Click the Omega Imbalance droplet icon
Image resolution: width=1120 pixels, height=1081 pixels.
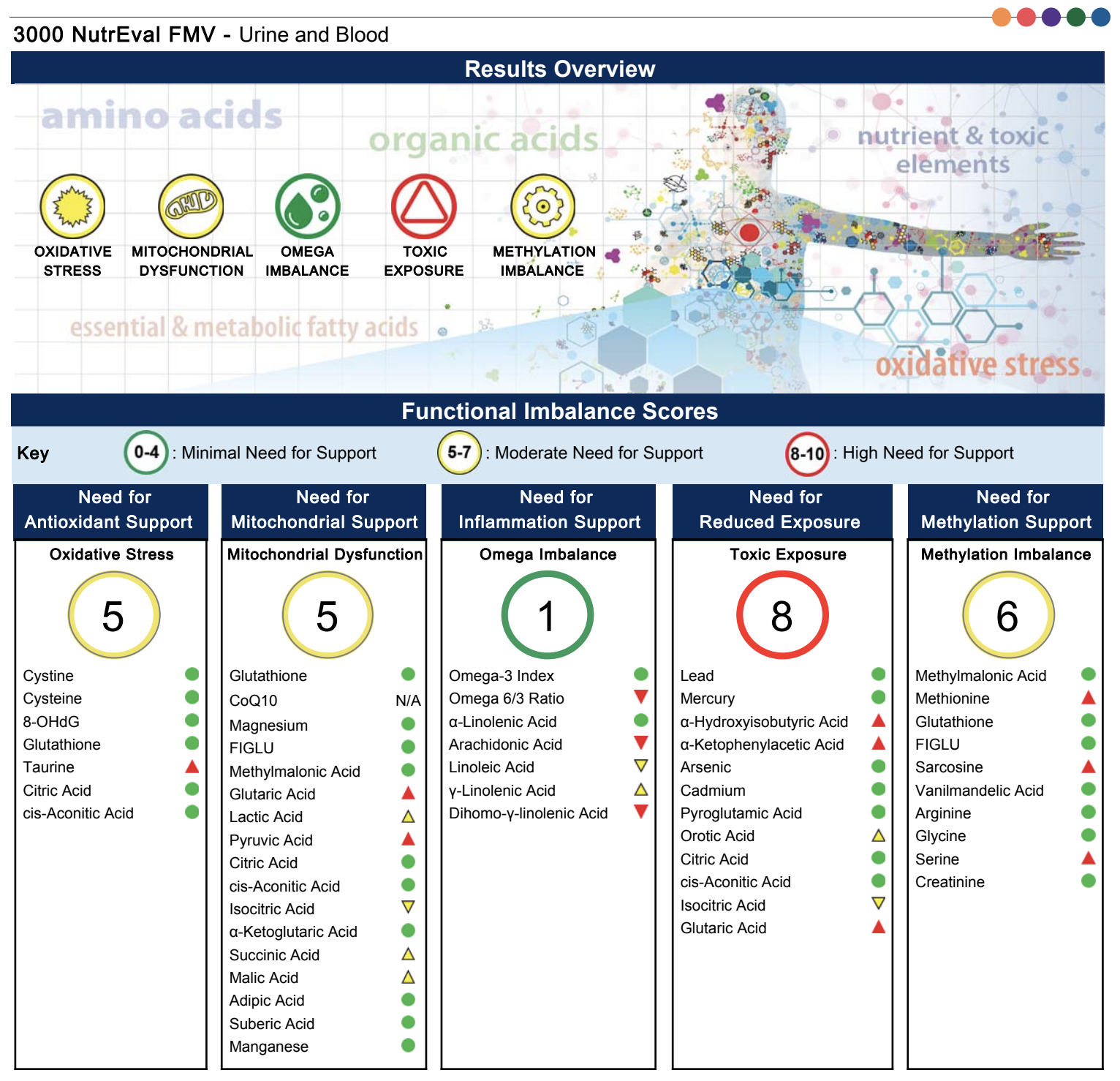308,206
